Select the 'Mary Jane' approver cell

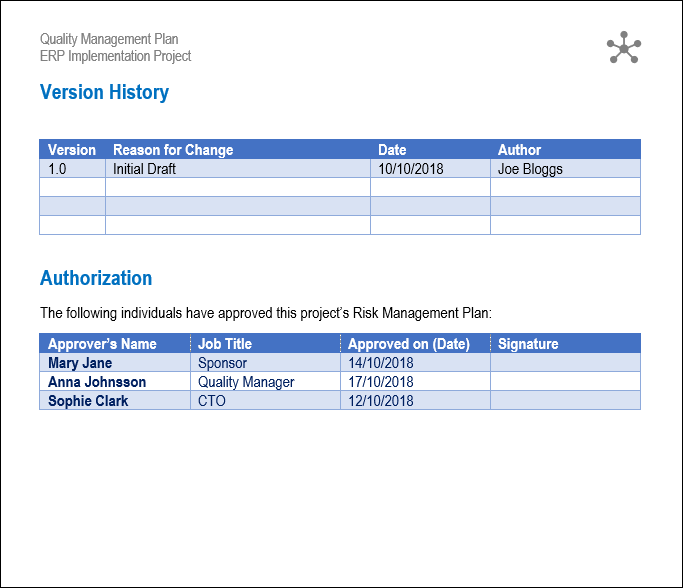80,363
